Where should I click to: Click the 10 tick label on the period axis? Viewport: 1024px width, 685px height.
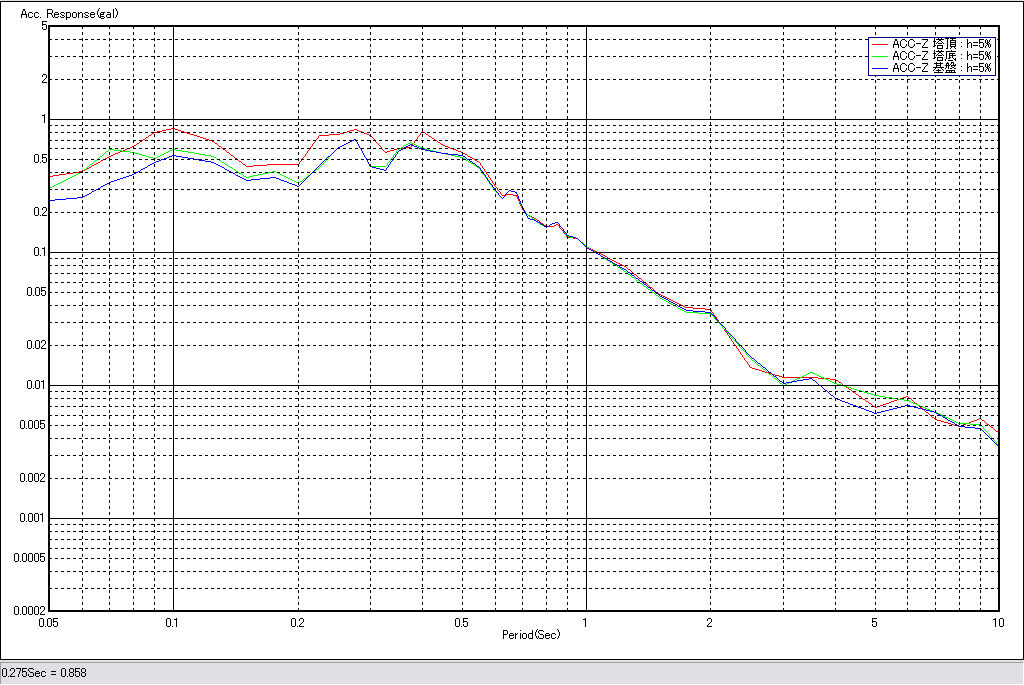click(x=996, y=622)
